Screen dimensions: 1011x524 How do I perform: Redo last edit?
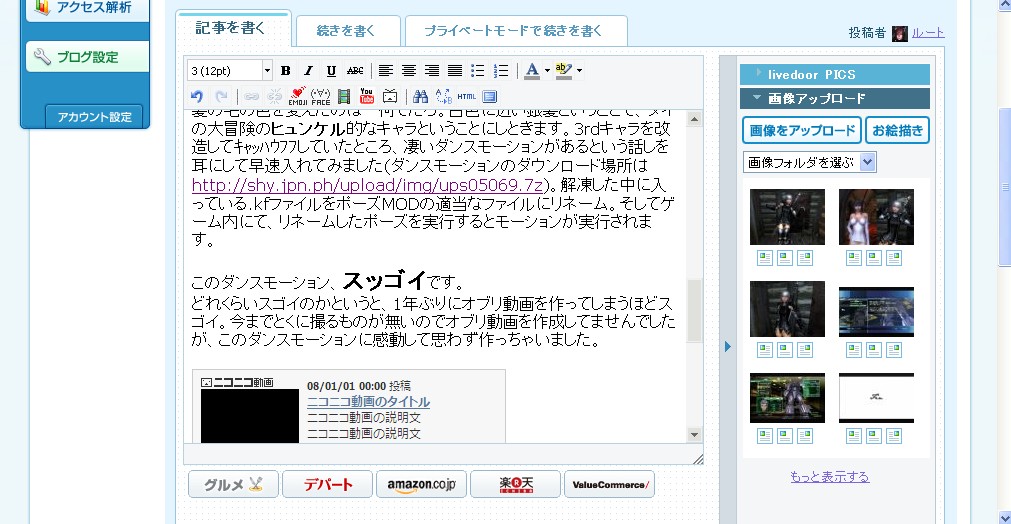pyautogui.click(x=221, y=97)
